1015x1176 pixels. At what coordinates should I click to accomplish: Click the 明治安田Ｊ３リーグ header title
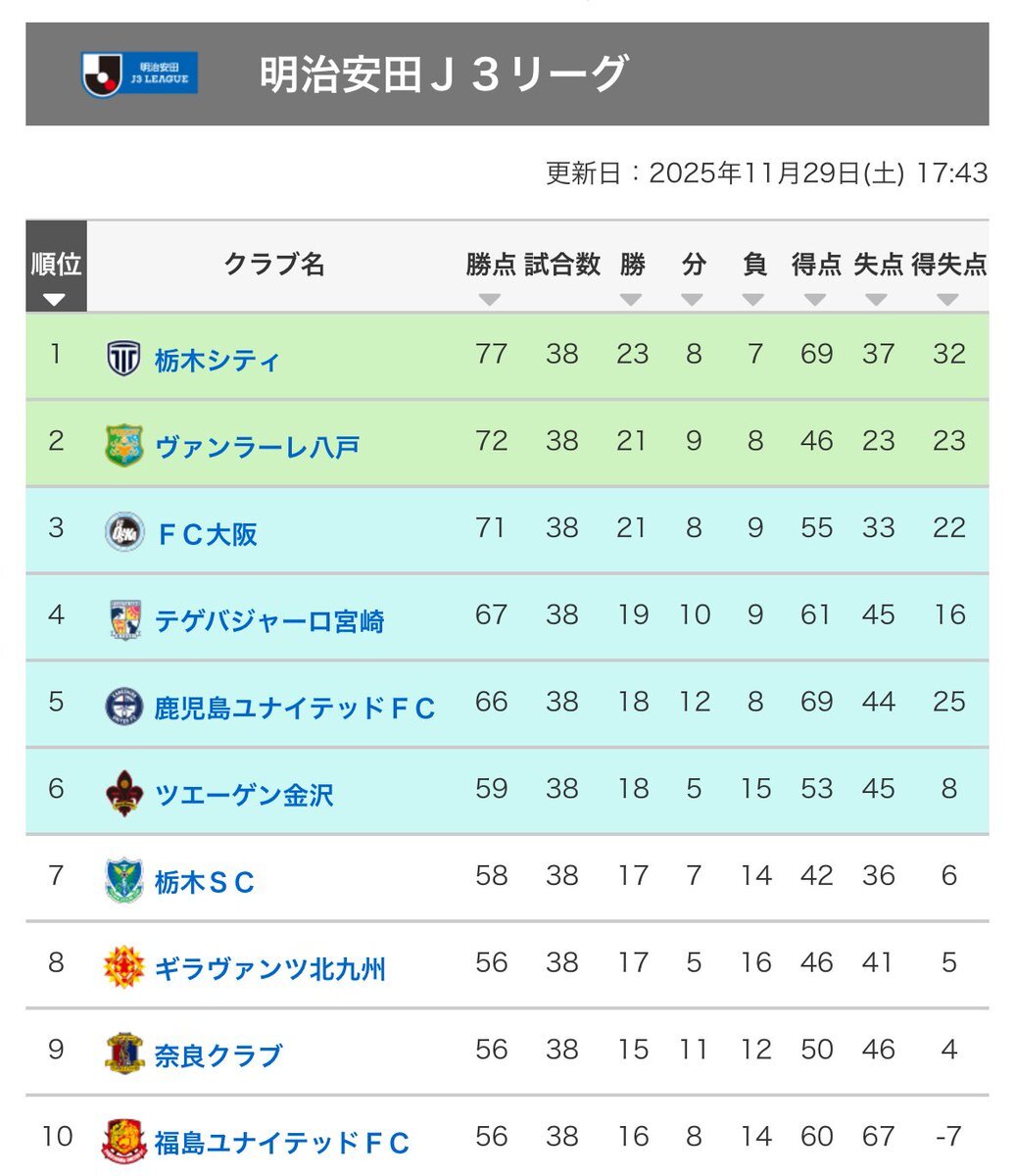443,74
